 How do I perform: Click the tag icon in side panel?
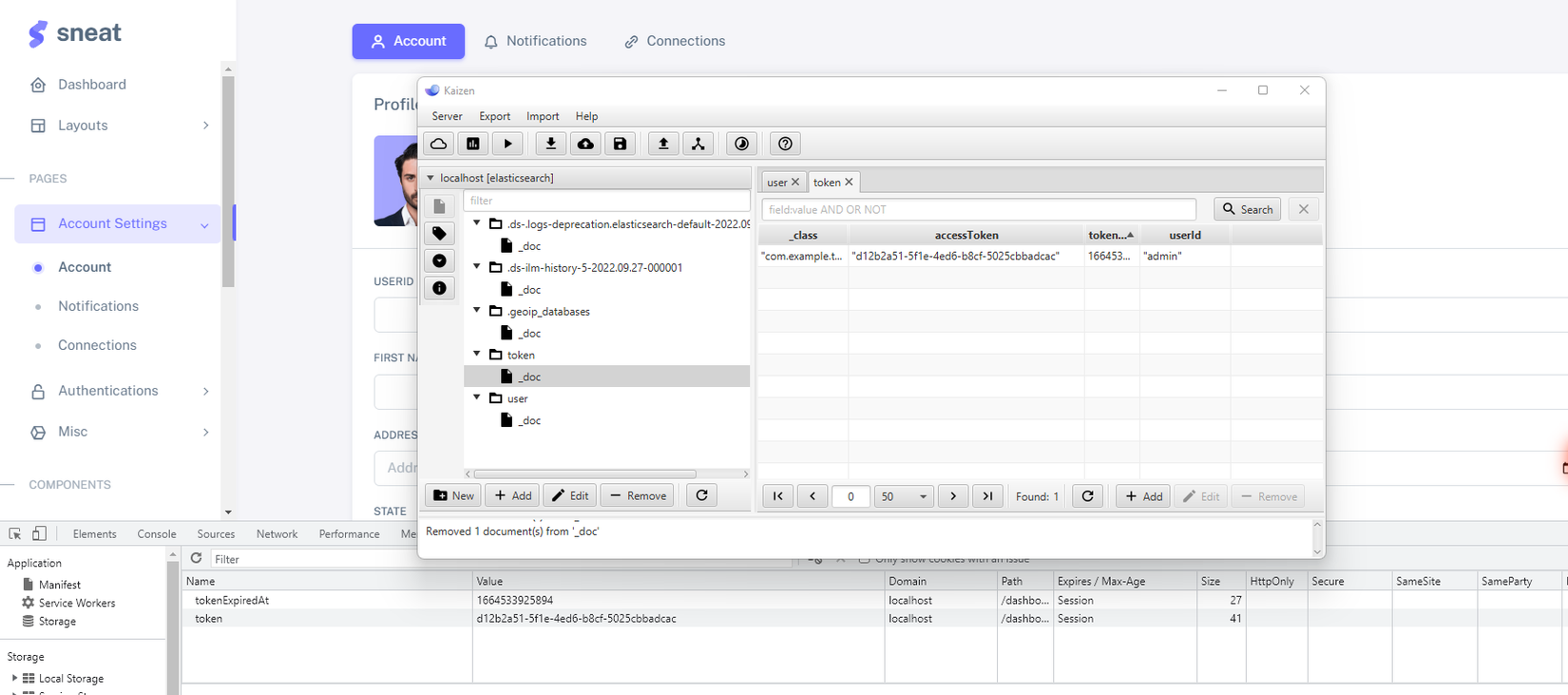click(x=439, y=233)
